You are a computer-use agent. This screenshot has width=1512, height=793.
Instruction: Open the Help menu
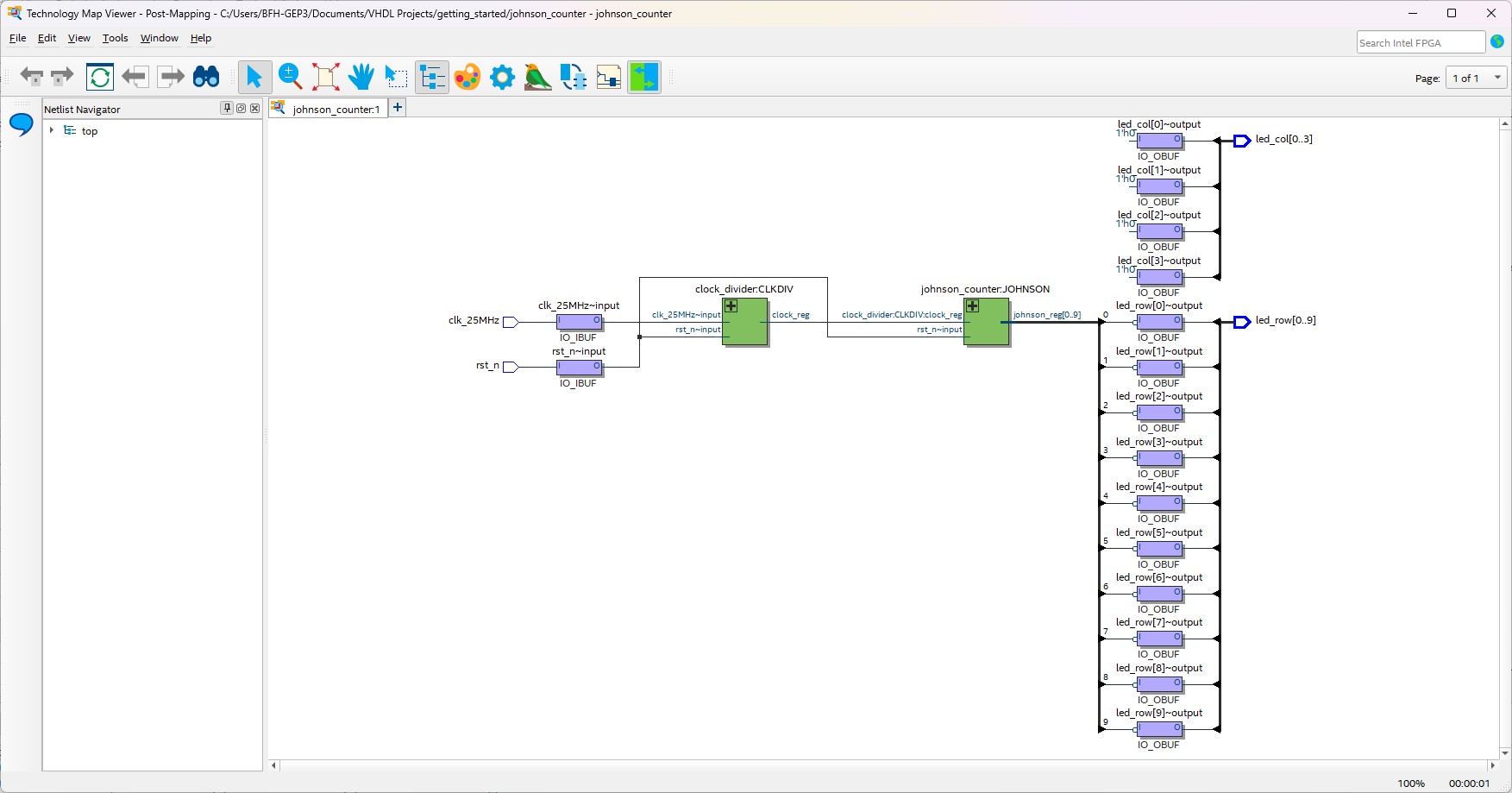pos(201,38)
